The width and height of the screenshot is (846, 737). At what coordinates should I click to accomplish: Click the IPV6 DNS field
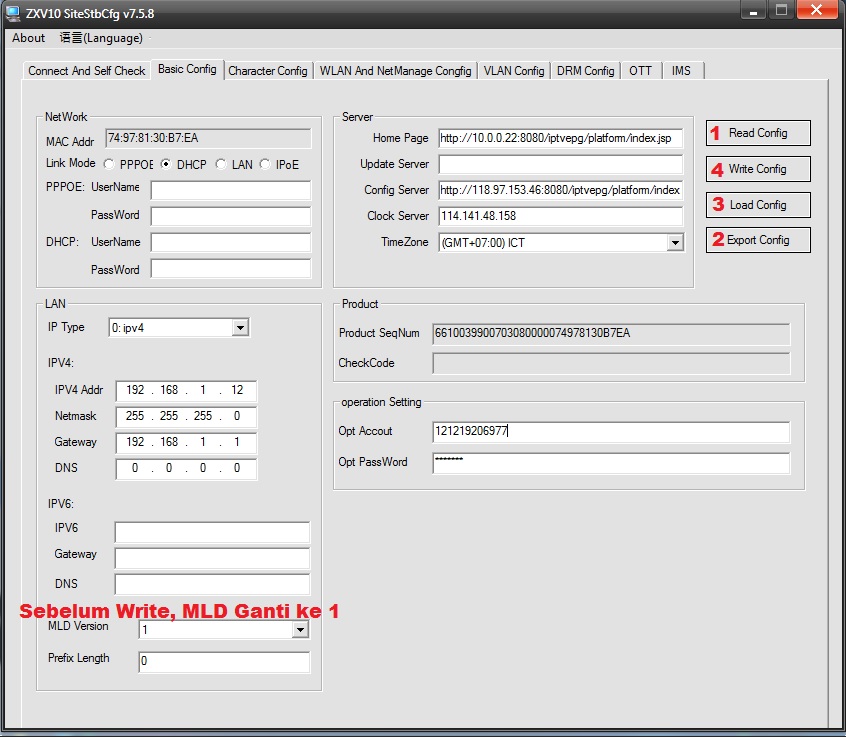(x=212, y=584)
